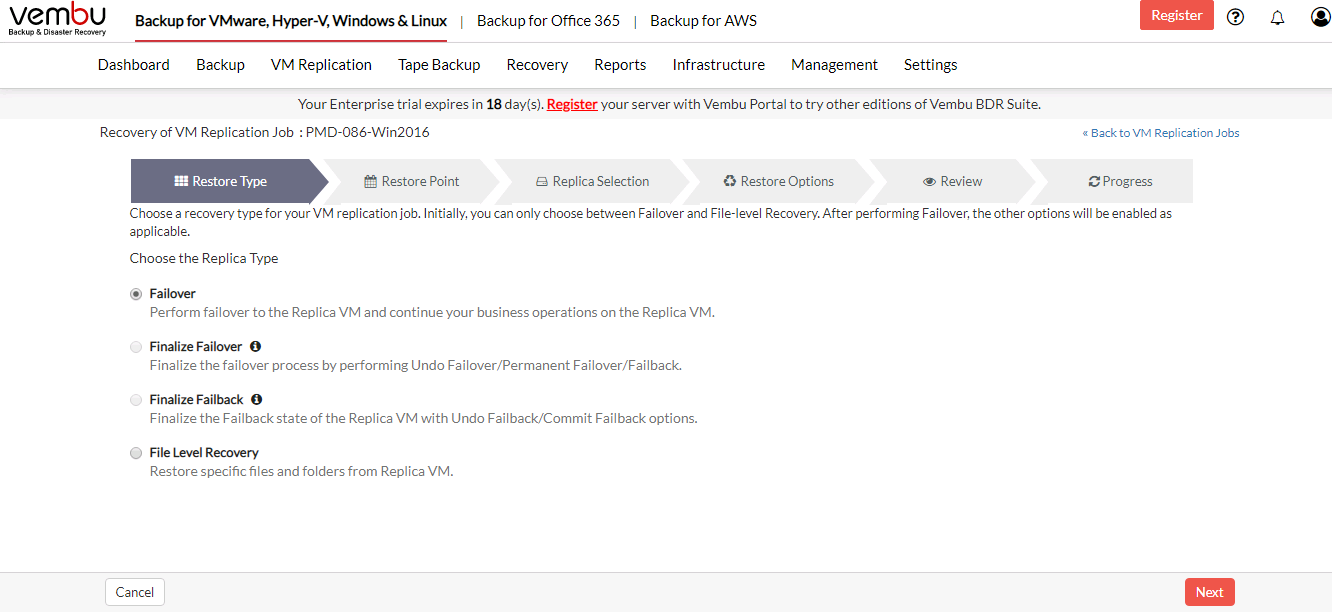Screen dimensions: 1332x615
Task: Open the Backup menu
Action: (220, 65)
